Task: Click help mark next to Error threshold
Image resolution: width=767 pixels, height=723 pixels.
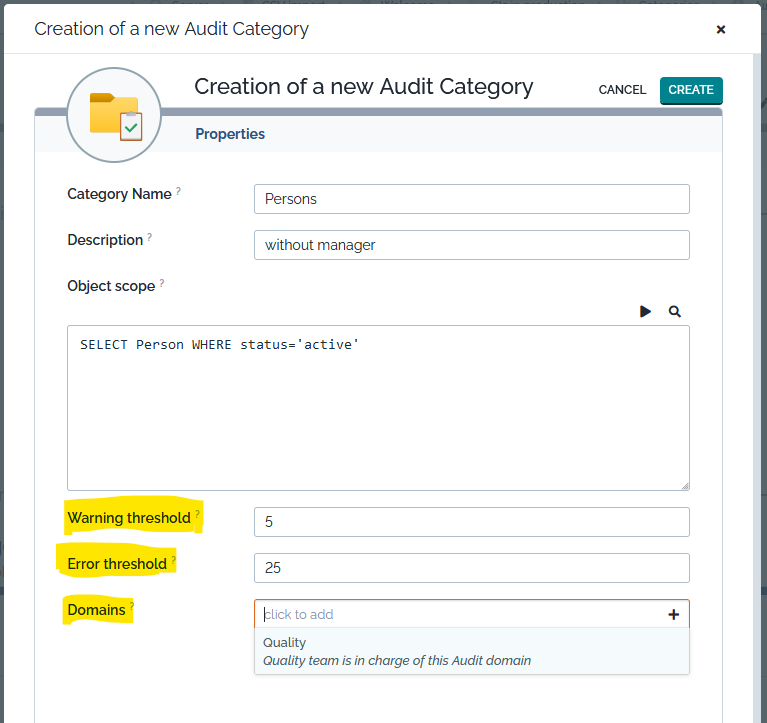Action: (173, 561)
